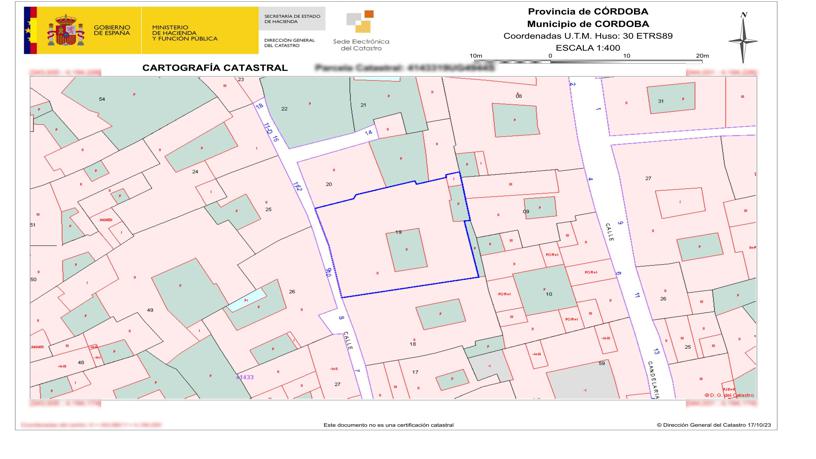Click parcel number 21 label
Viewport: 816px width, 459px height.
click(363, 105)
